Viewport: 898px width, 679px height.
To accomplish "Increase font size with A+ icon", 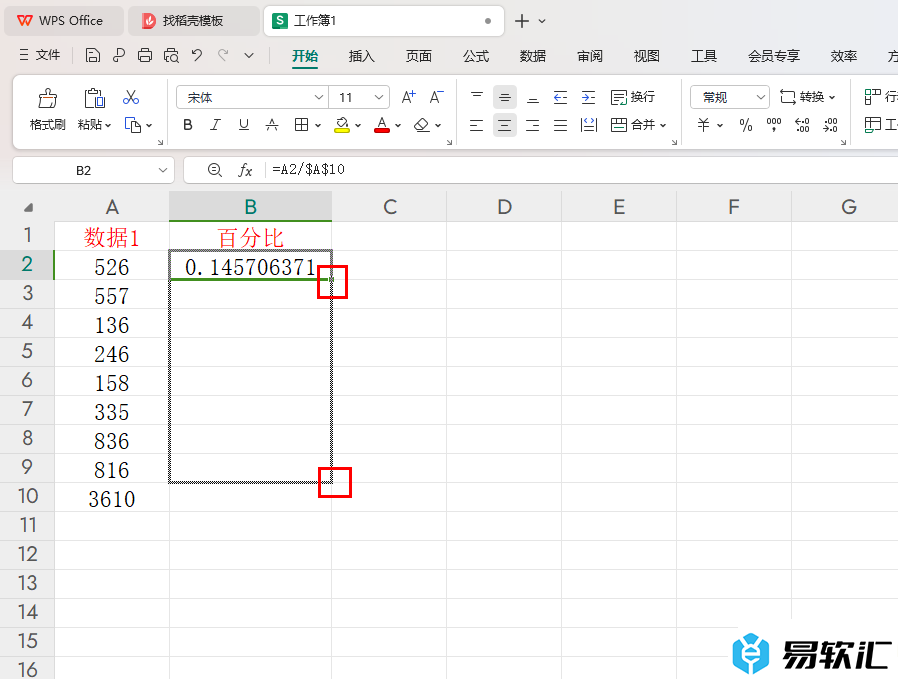I will 408,97.
